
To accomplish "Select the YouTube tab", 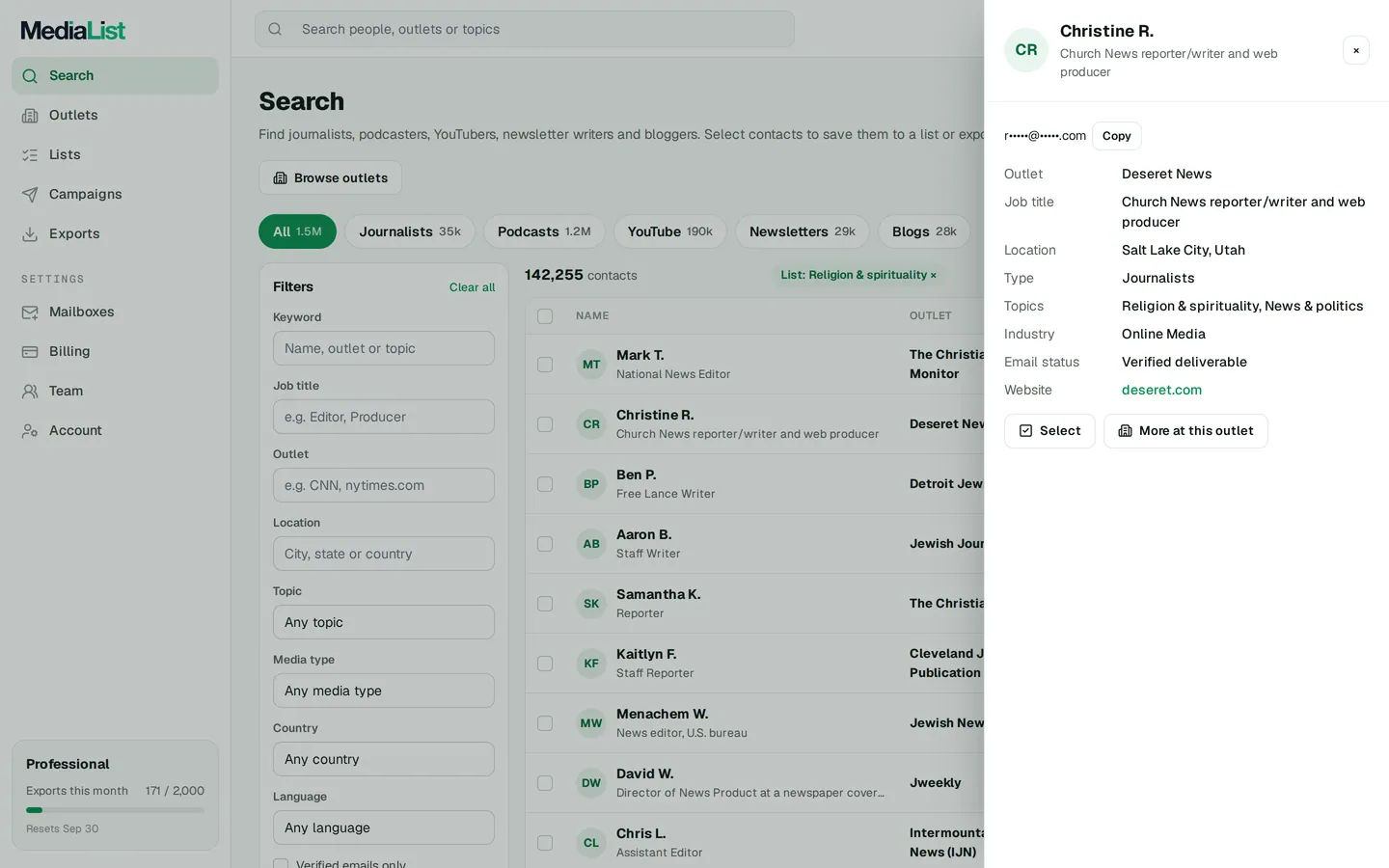I will [x=670, y=231].
